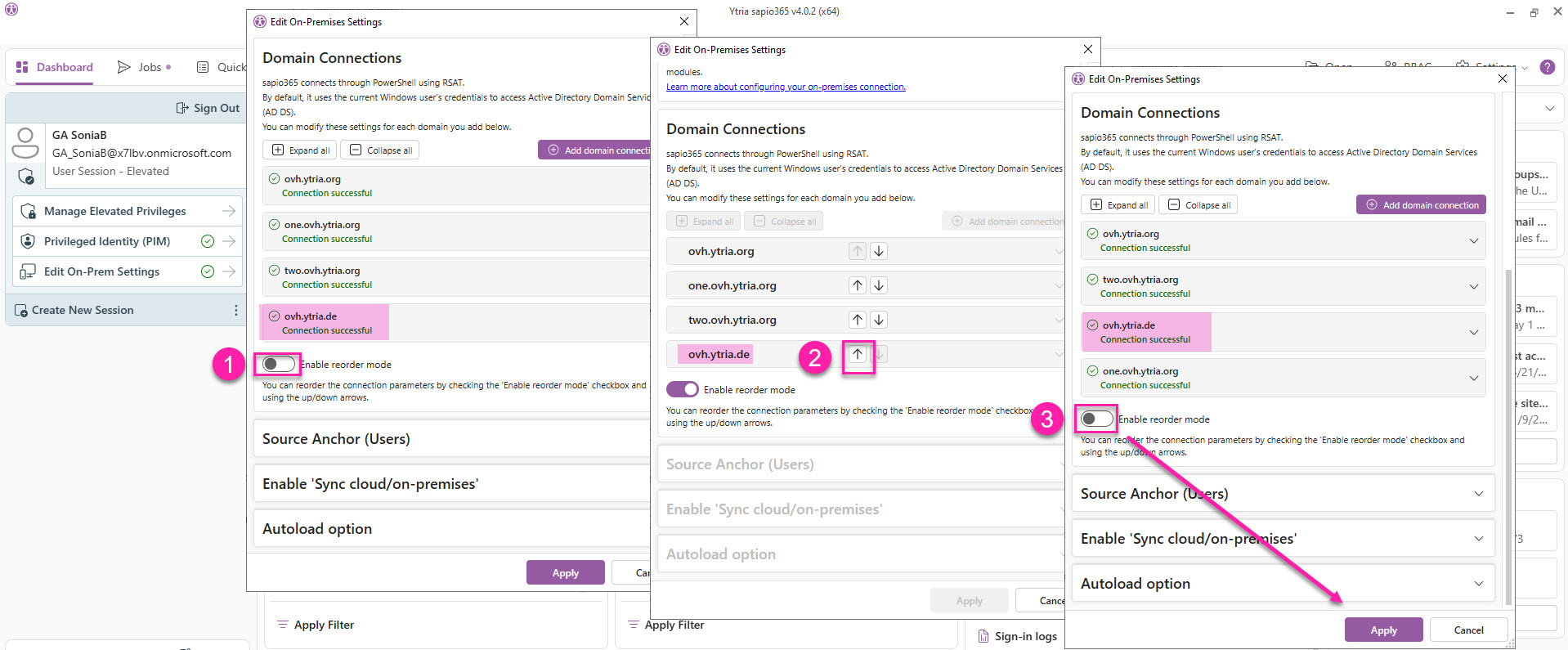The width and height of the screenshot is (1568, 650).
Task: Open the purple help question mark icon
Action: click(x=1547, y=67)
